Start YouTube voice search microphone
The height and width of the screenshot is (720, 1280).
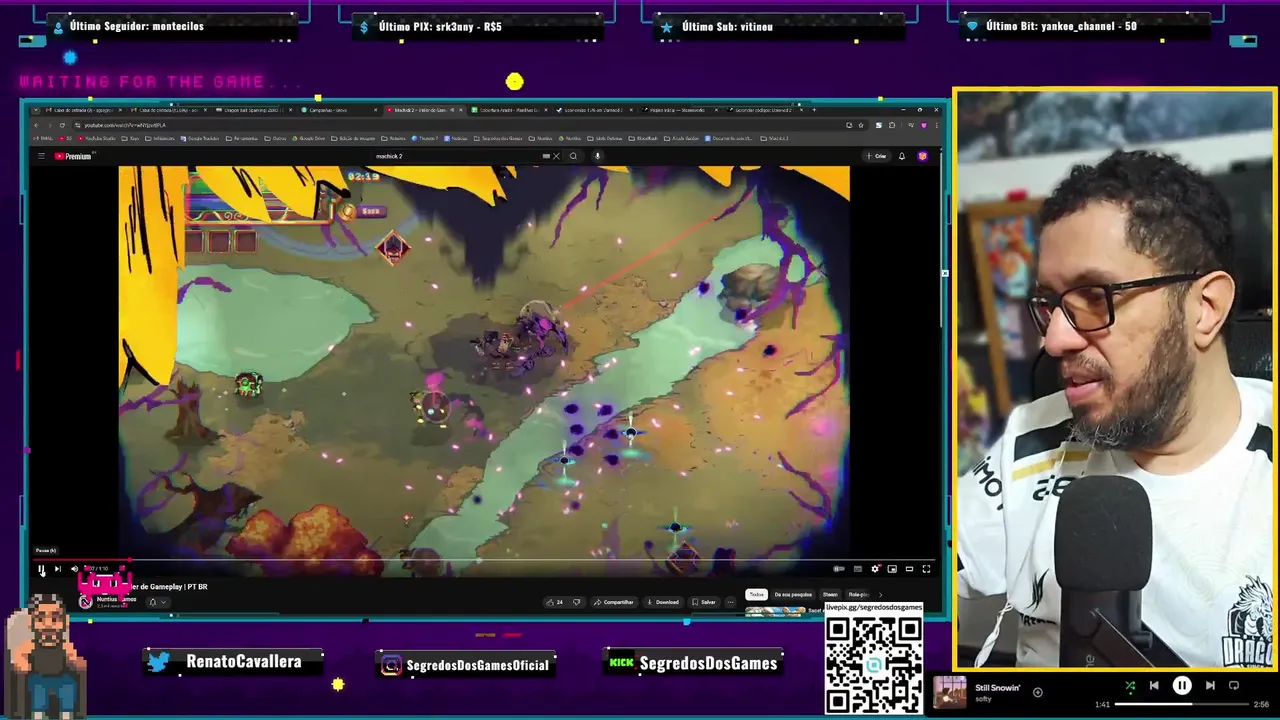pyautogui.click(x=597, y=156)
